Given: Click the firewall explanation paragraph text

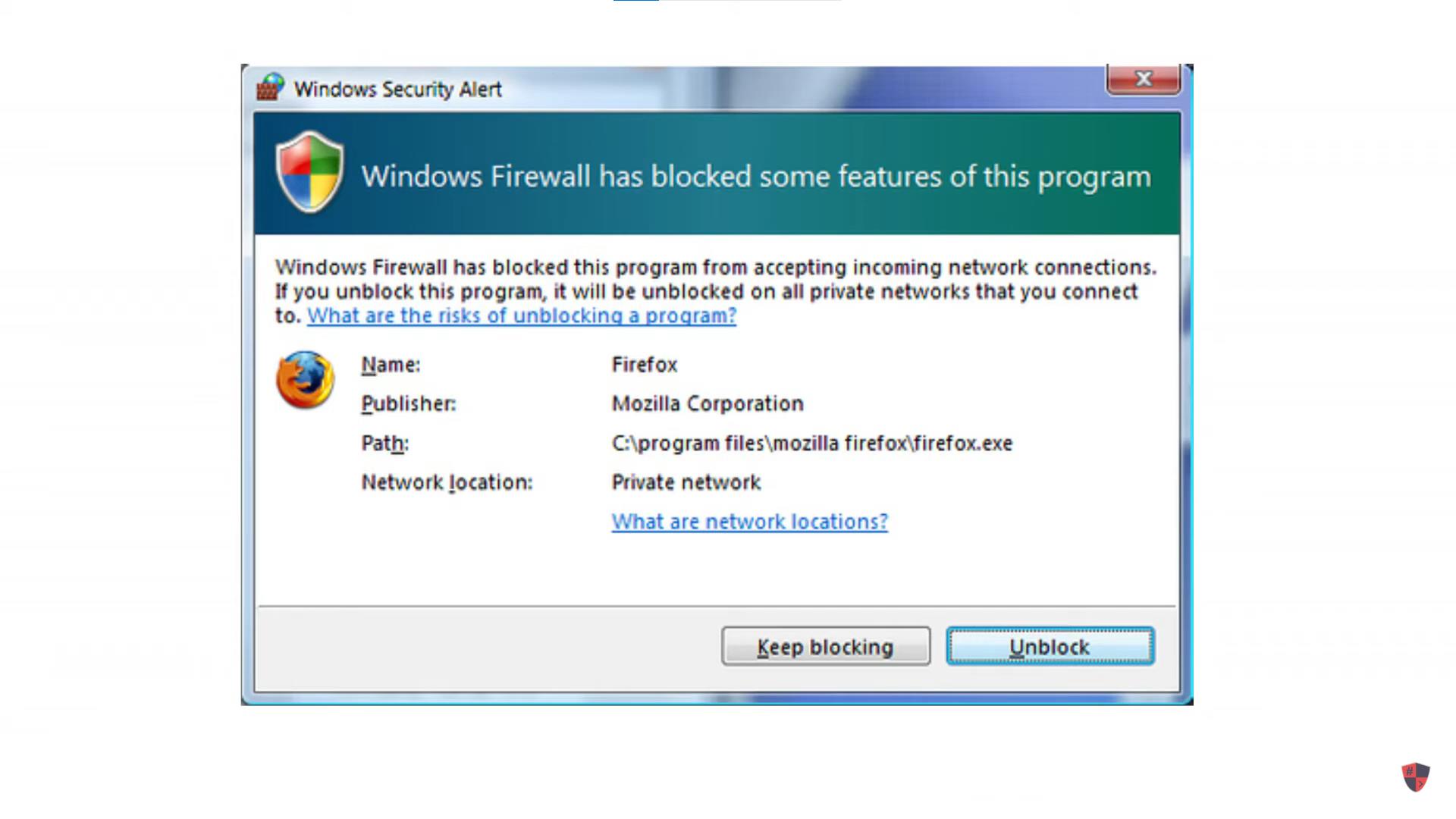Looking at the screenshot, I should pyautogui.click(x=716, y=291).
